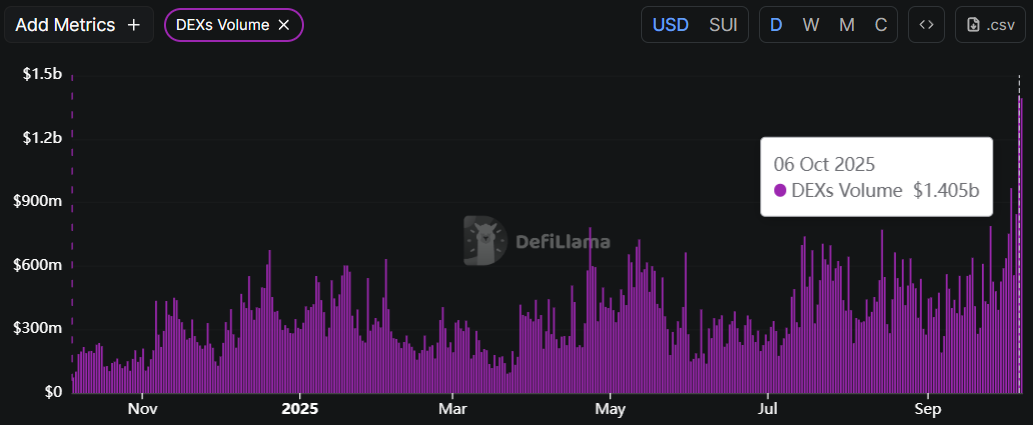Switch denomination to USD
This screenshot has width=1033, height=425.
(x=670, y=25)
